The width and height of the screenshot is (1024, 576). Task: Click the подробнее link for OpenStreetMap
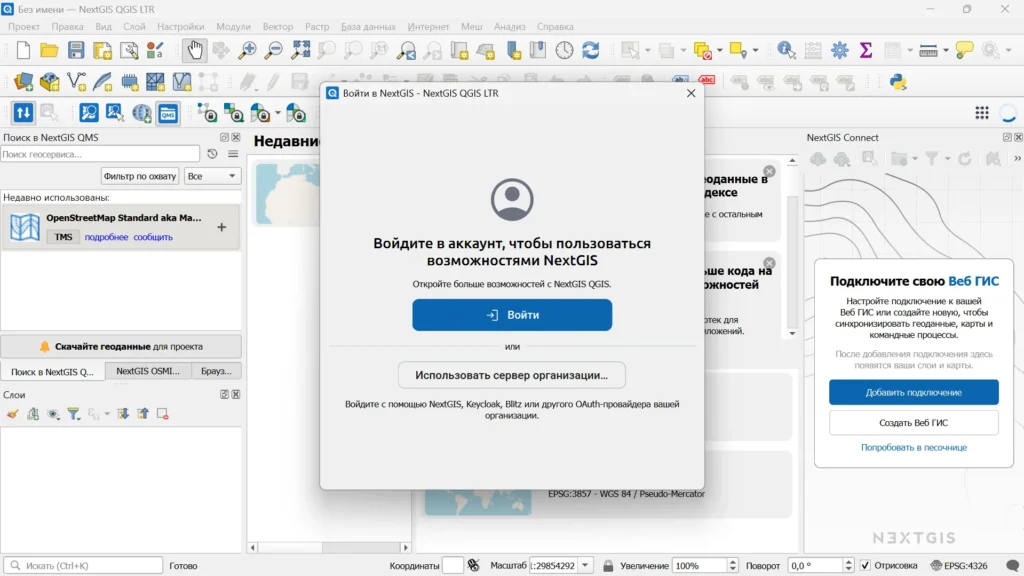106,237
